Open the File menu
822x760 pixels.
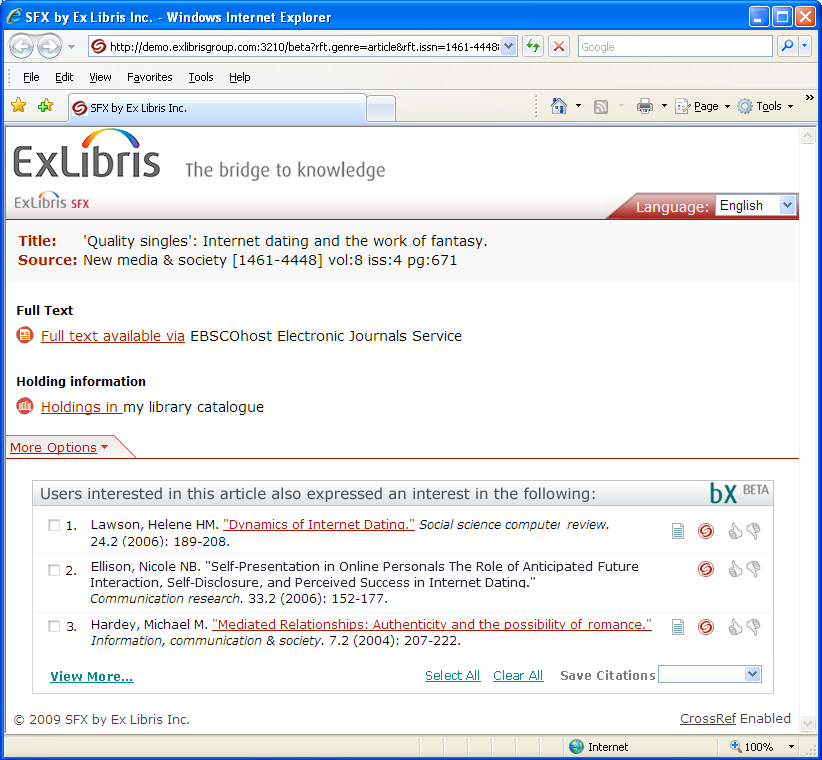pos(31,77)
